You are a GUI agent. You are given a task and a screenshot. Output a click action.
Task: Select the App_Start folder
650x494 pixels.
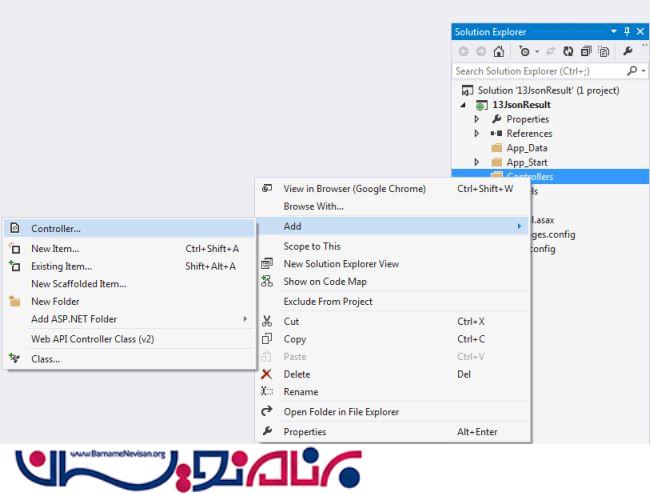[x=526, y=162]
